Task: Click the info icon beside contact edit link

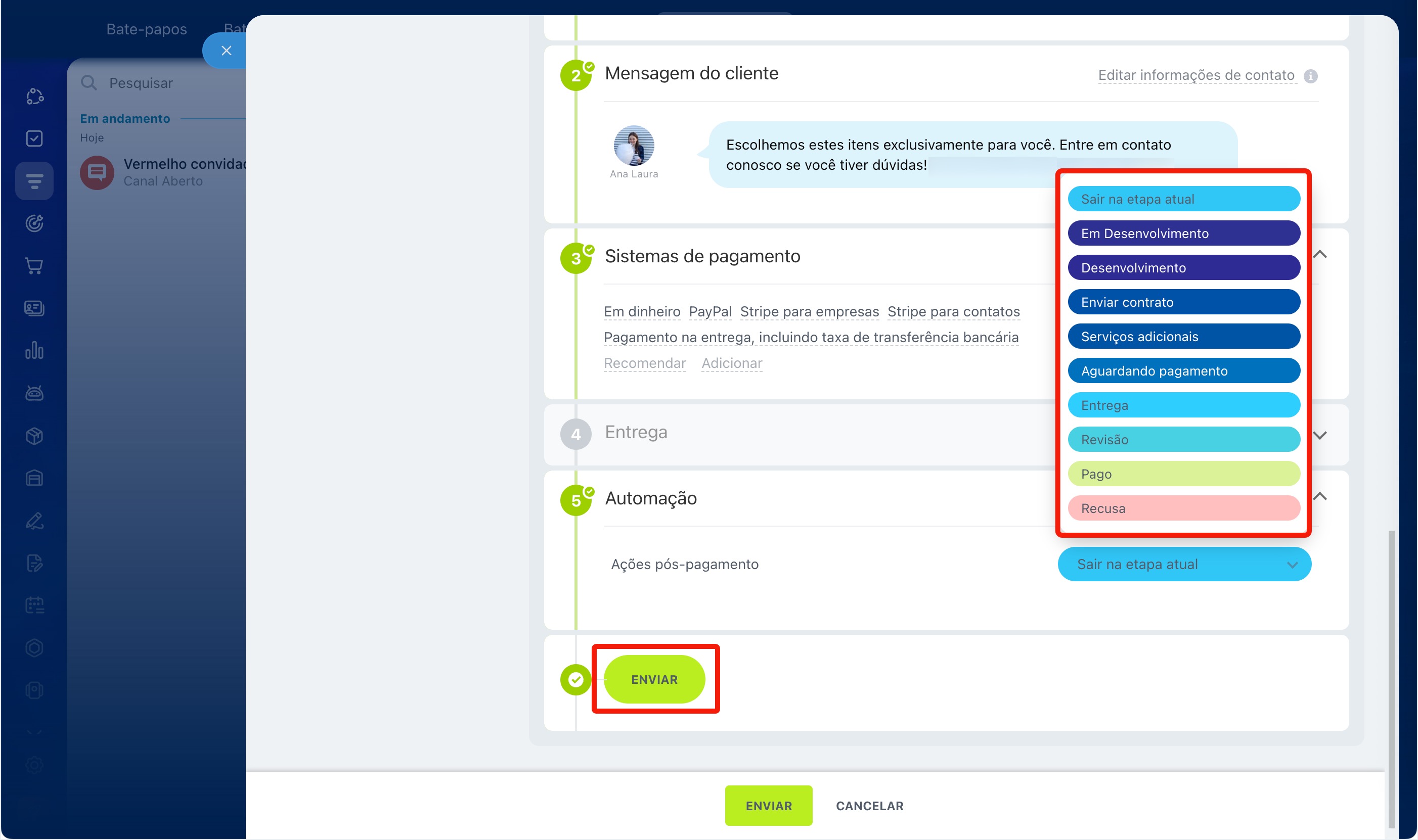Action: [x=1310, y=76]
